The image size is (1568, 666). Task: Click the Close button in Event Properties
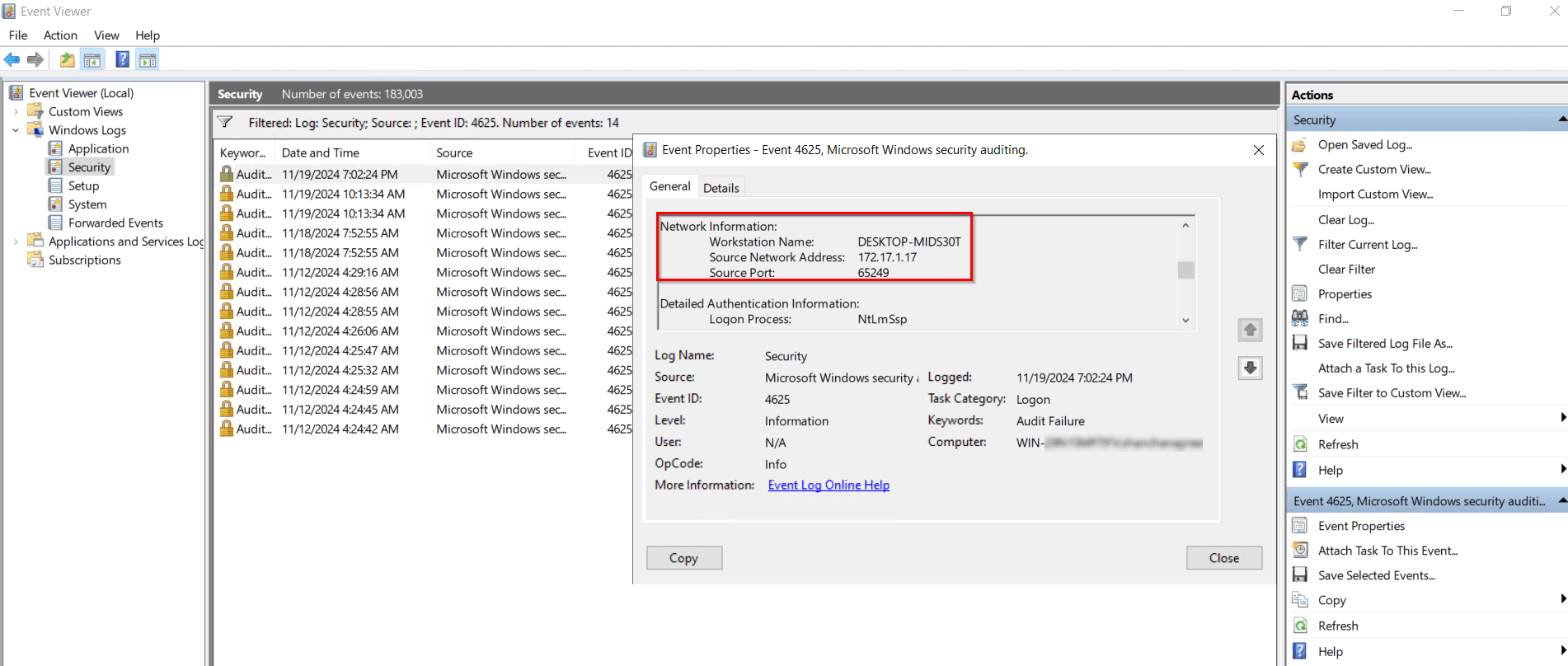(1223, 558)
